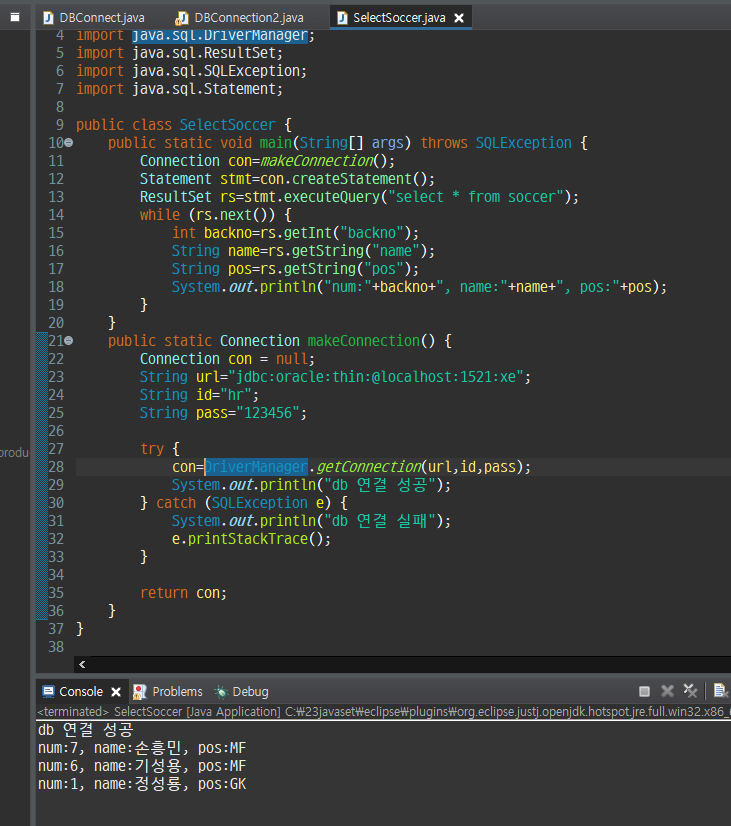Click 'rs.getString("pos")' on line 17
The image size is (731, 826).
point(335,269)
